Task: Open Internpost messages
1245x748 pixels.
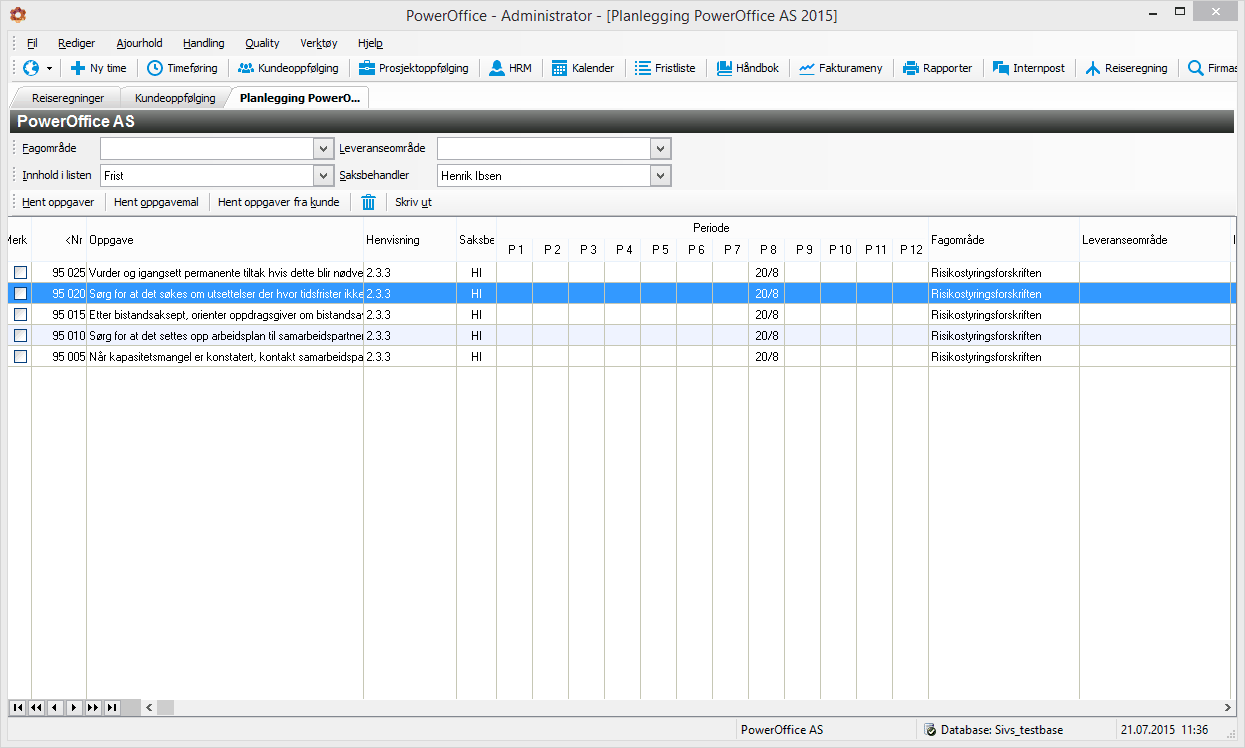Action: 1028,68
